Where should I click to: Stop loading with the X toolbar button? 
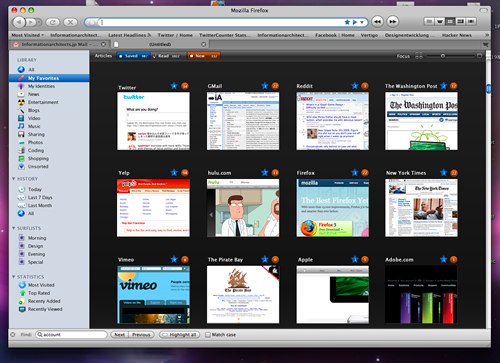coord(70,22)
